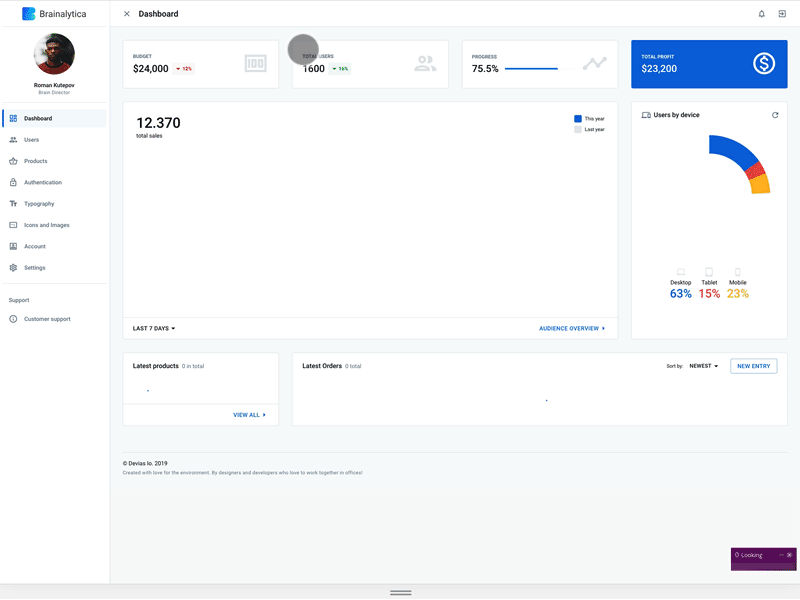
Task: Click the notification bell in the top bar
Action: click(x=759, y=13)
